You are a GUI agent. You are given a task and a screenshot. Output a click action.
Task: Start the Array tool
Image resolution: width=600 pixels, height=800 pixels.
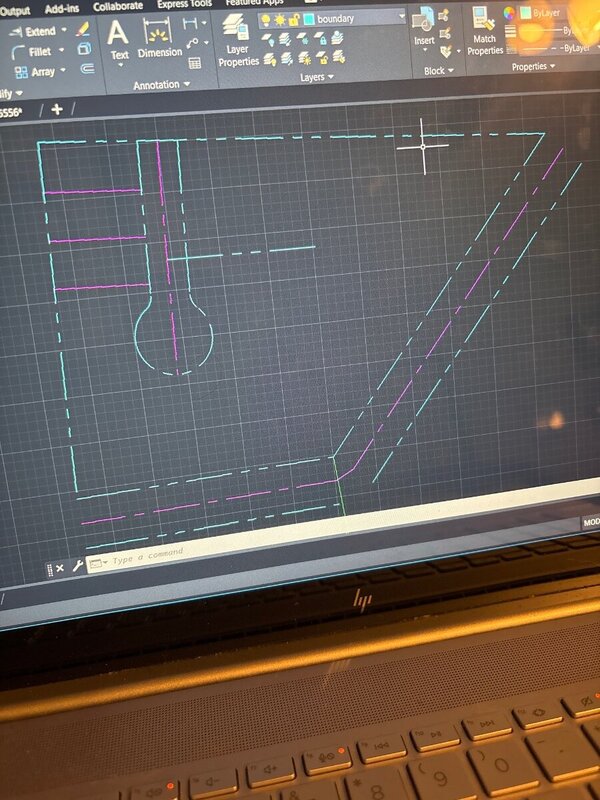[x=35, y=72]
